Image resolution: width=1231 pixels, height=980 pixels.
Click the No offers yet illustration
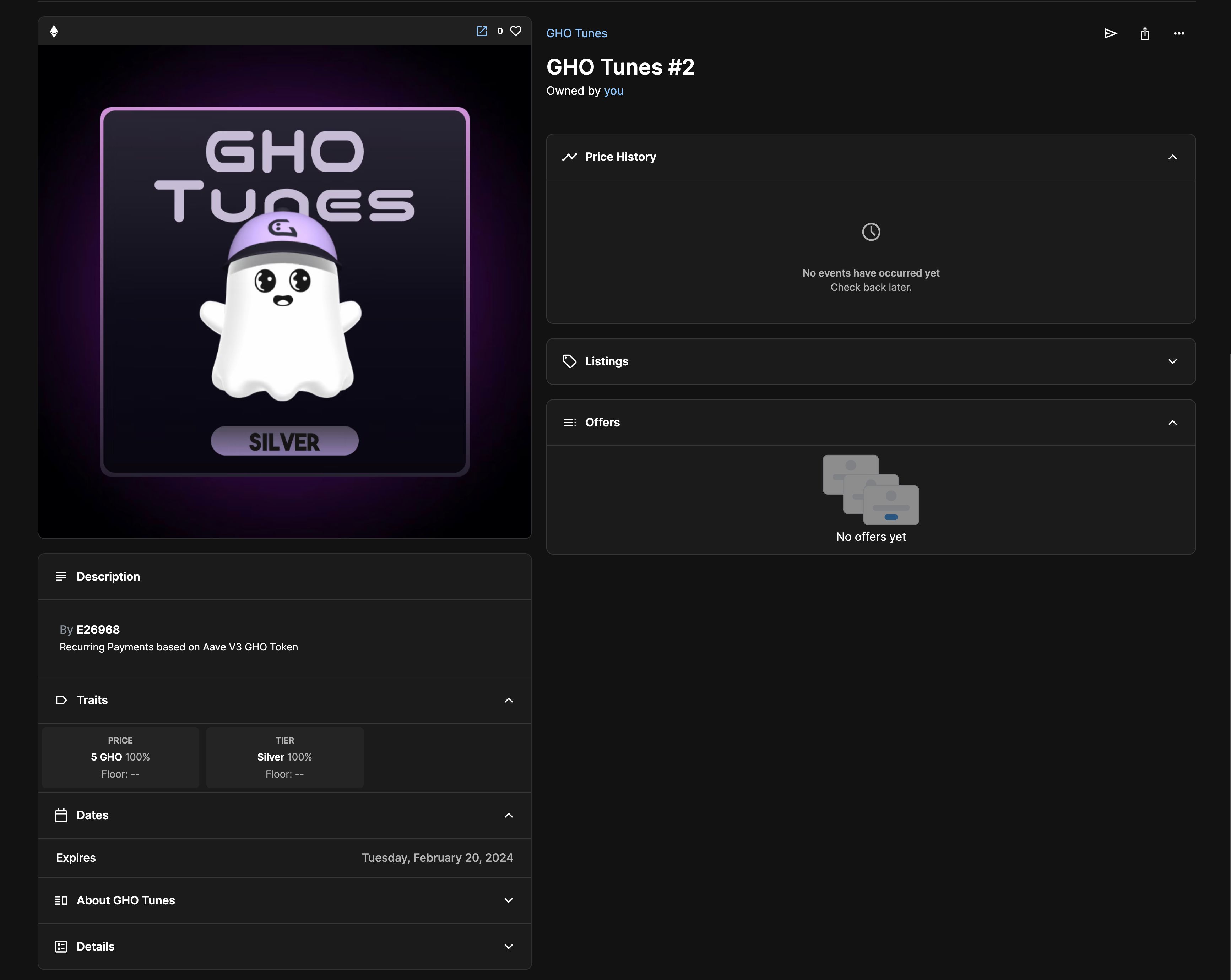pyautogui.click(x=871, y=490)
